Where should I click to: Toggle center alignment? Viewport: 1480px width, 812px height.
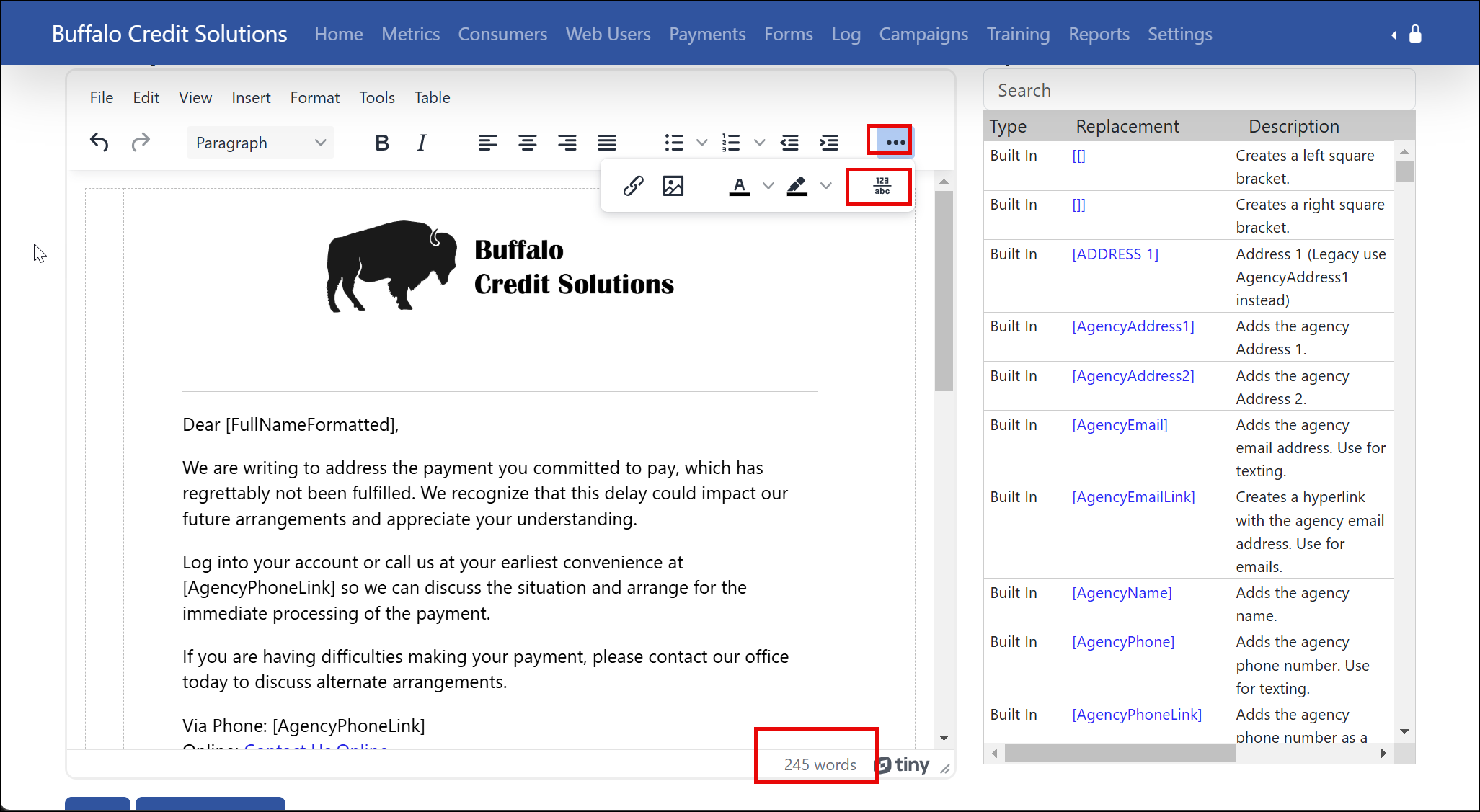(527, 143)
